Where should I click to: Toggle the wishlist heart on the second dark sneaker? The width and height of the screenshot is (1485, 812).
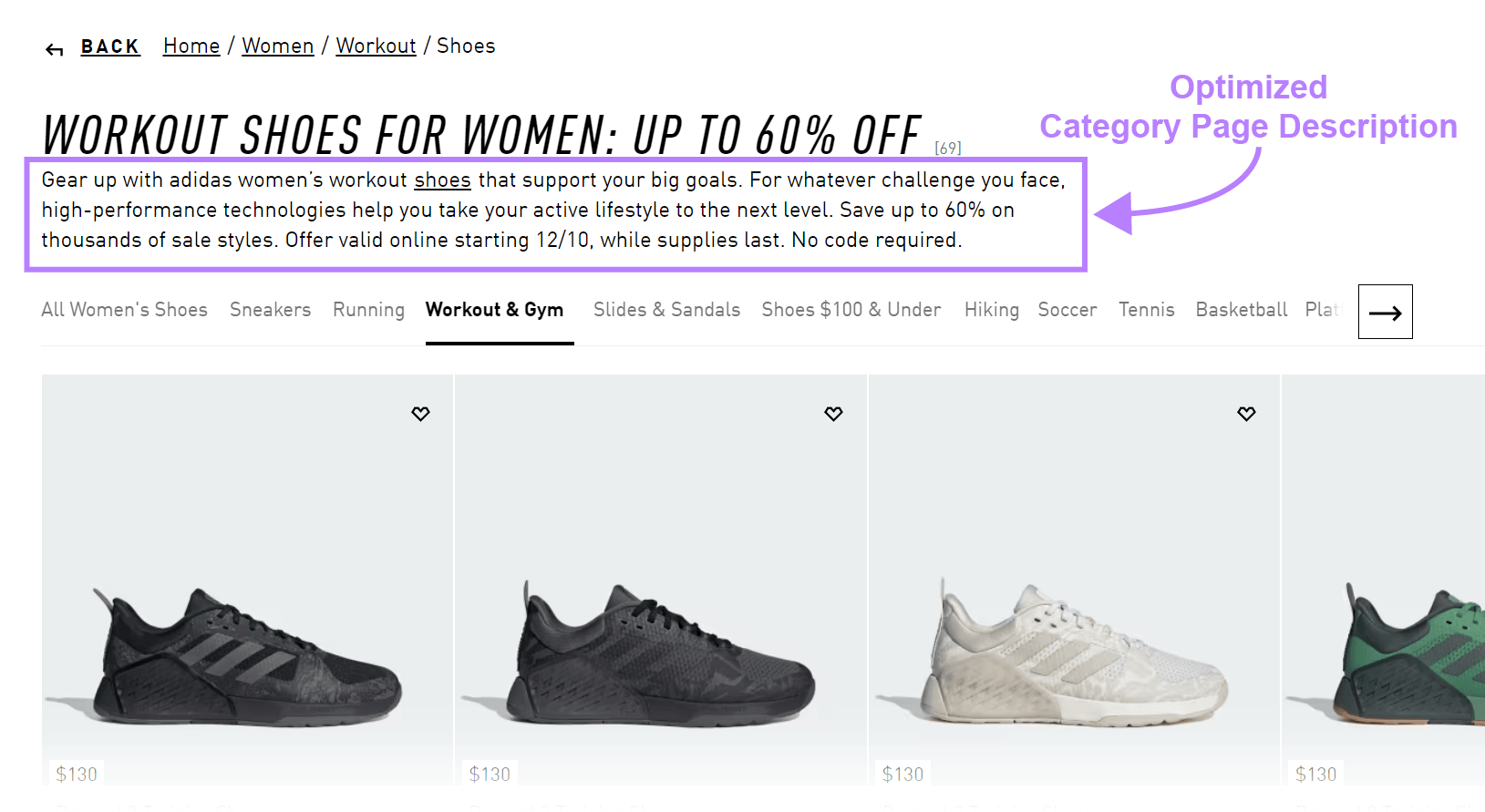(x=832, y=413)
